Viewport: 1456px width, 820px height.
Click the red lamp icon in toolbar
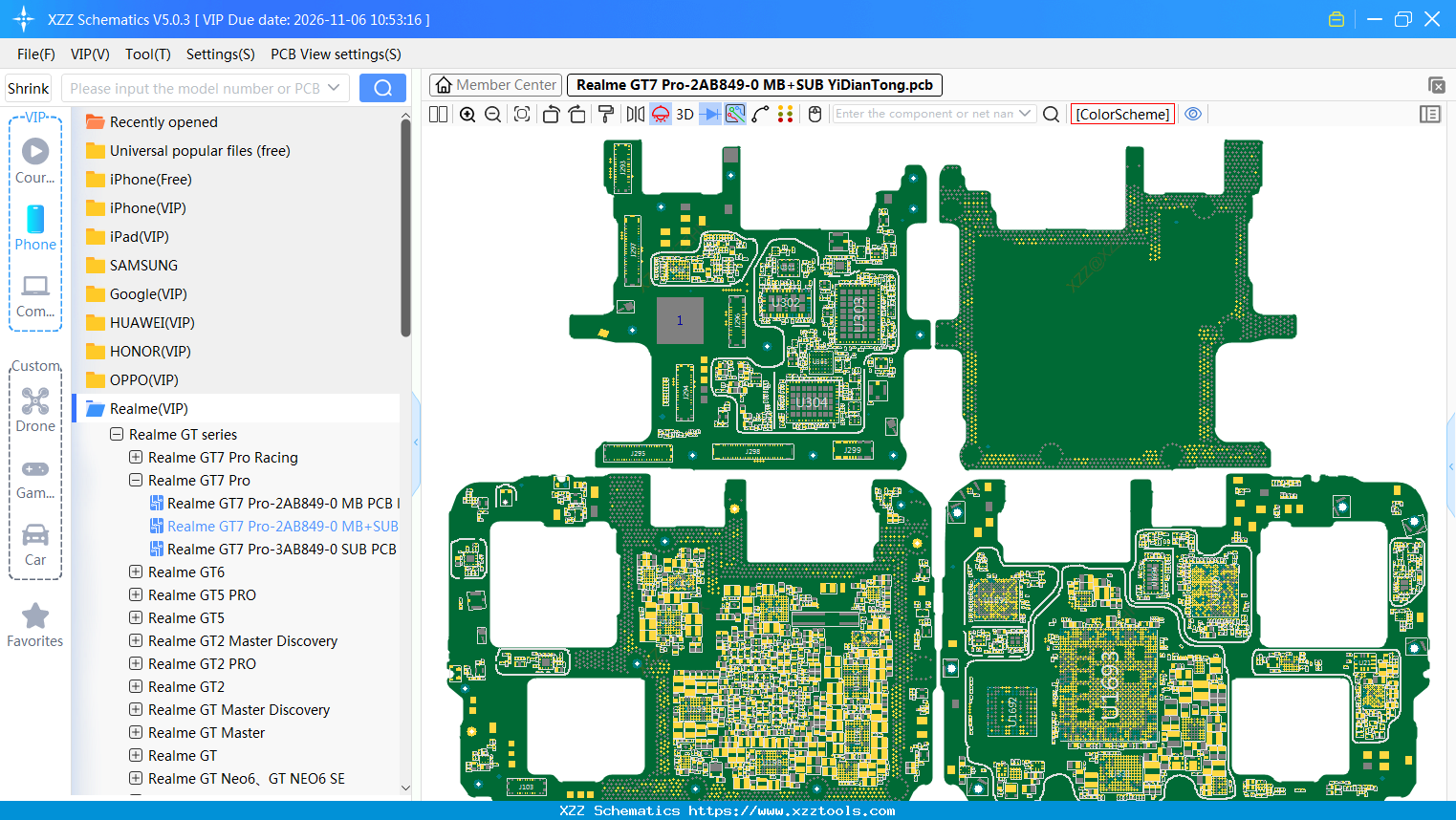pyautogui.click(x=661, y=114)
